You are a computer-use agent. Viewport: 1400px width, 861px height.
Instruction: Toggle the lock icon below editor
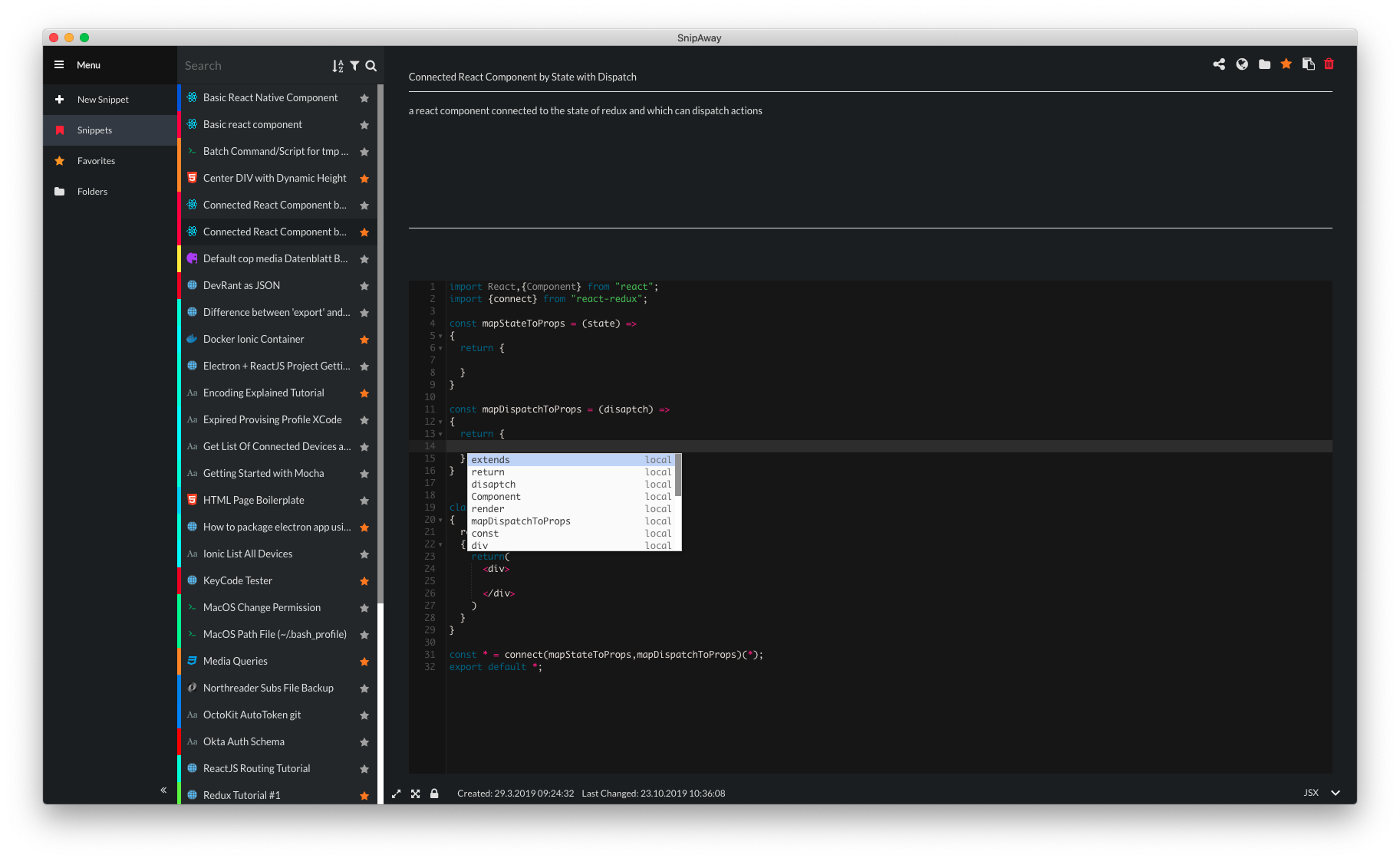[x=434, y=794]
